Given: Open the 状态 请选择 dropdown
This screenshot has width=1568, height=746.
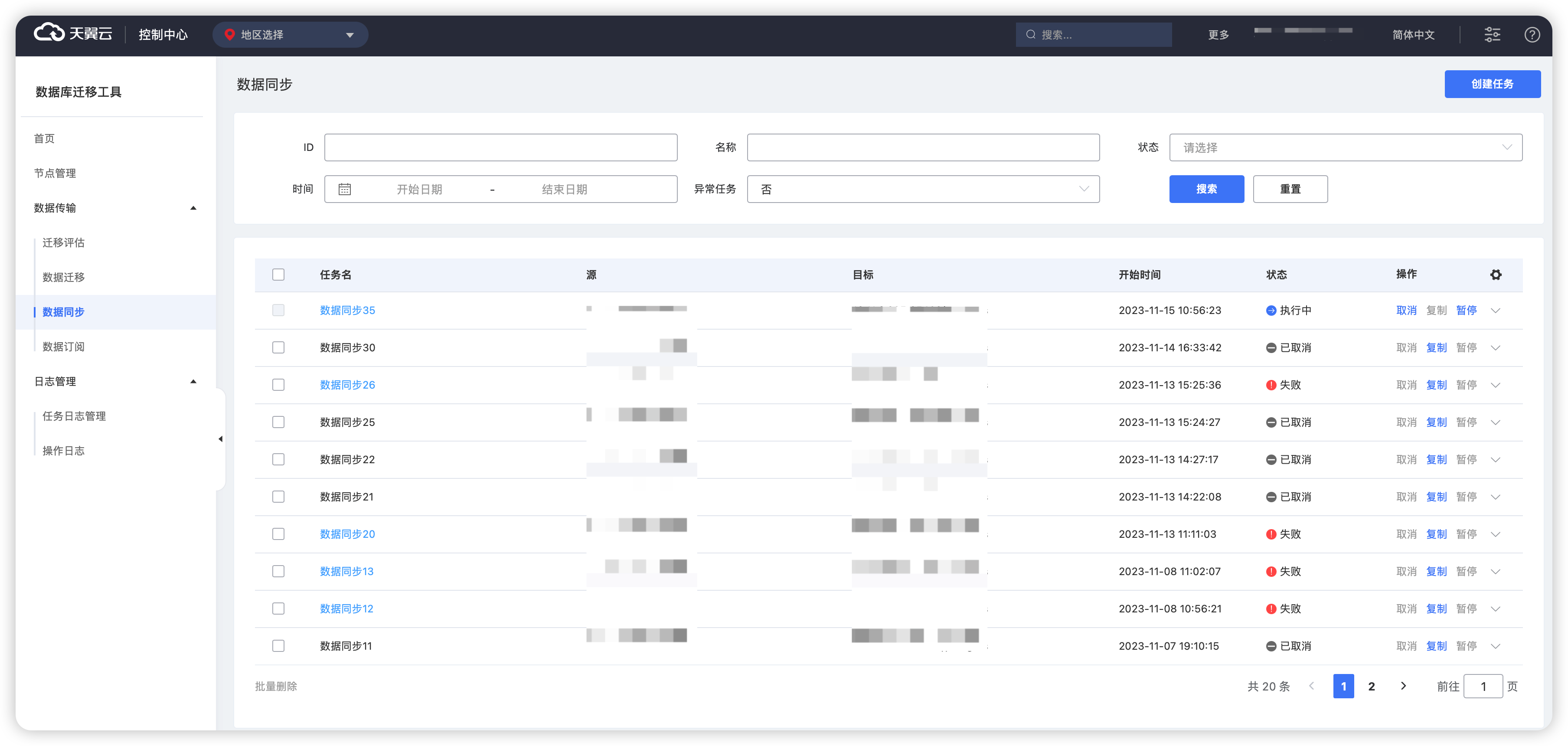Looking at the screenshot, I should tap(1345, 147).
